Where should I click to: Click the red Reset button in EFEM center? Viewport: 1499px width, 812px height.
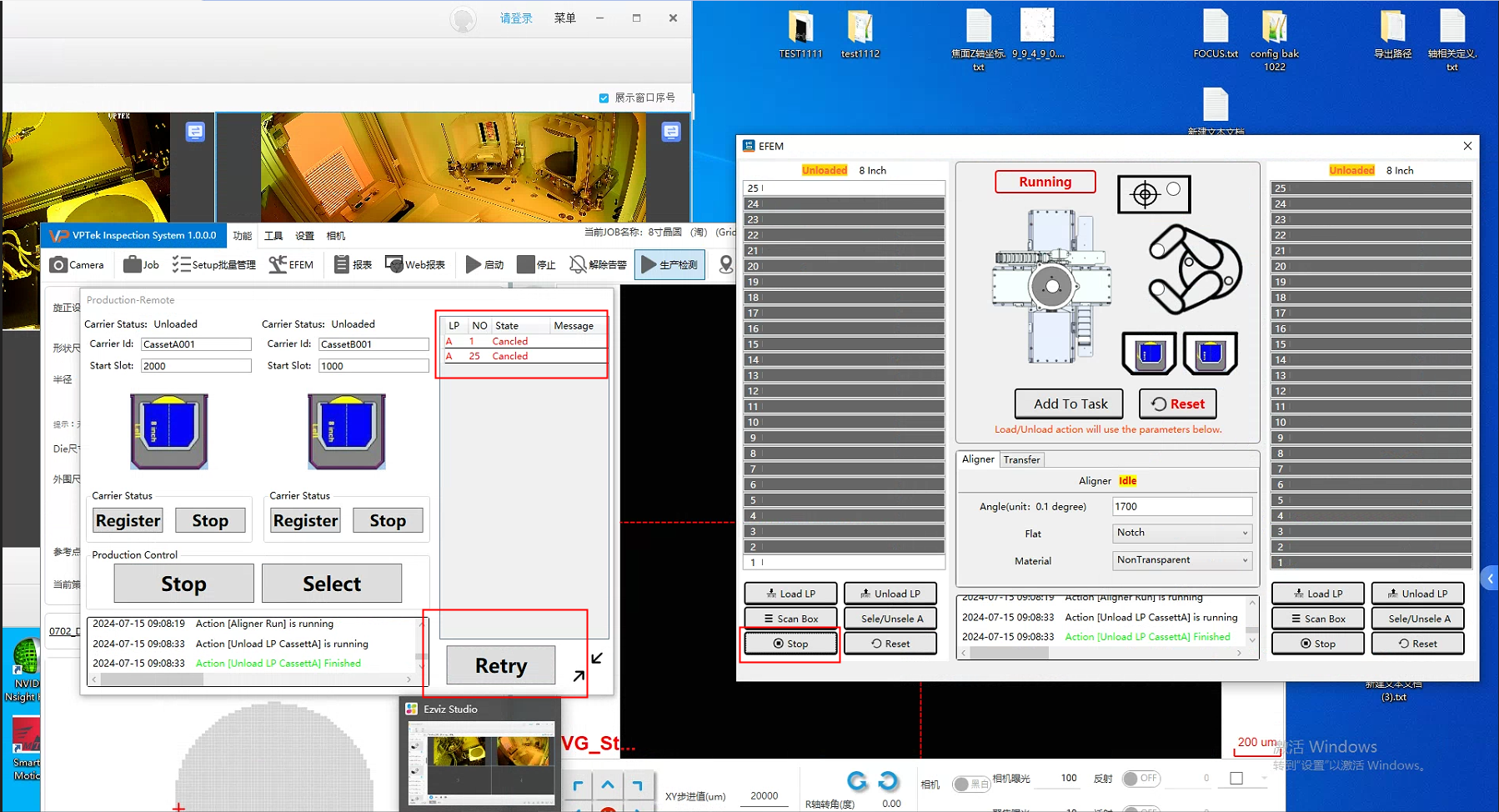(1178, 404)
